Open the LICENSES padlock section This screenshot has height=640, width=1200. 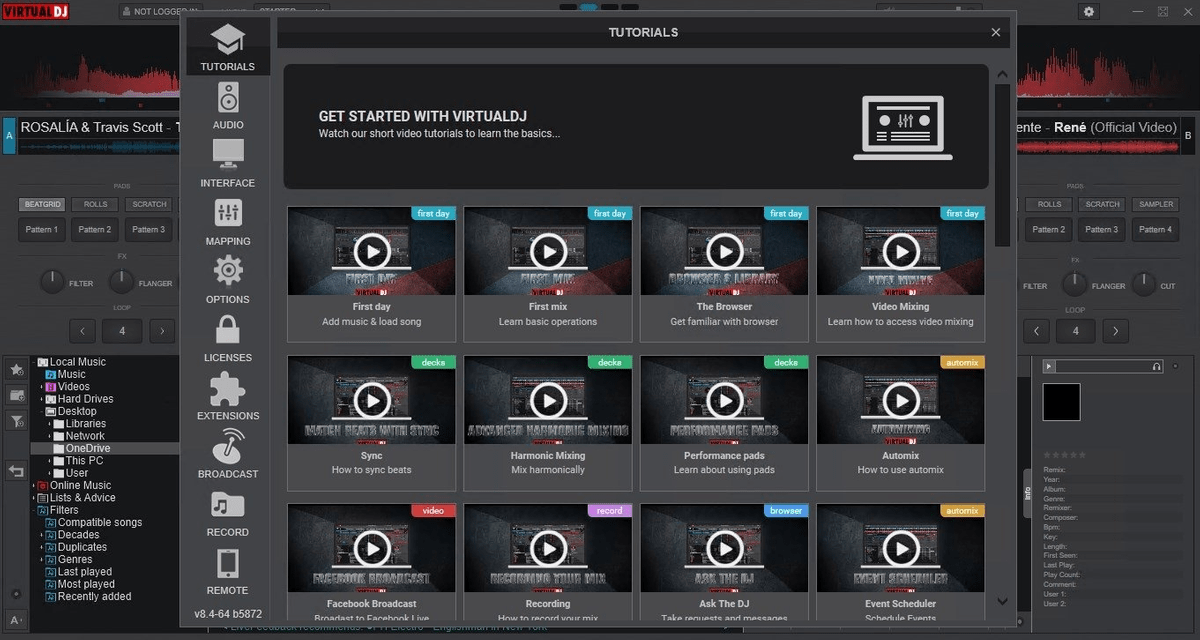(x=227, y=339)
